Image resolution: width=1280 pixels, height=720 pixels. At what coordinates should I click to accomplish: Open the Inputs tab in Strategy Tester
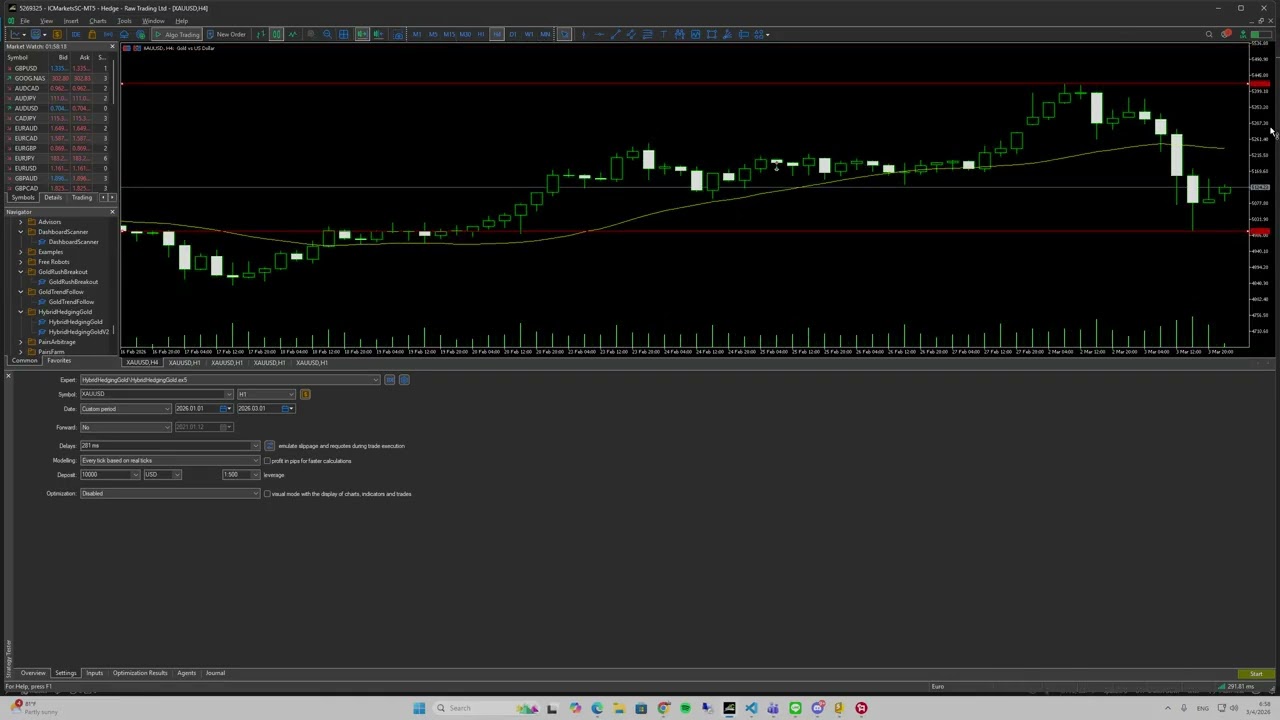pos(94,673)
